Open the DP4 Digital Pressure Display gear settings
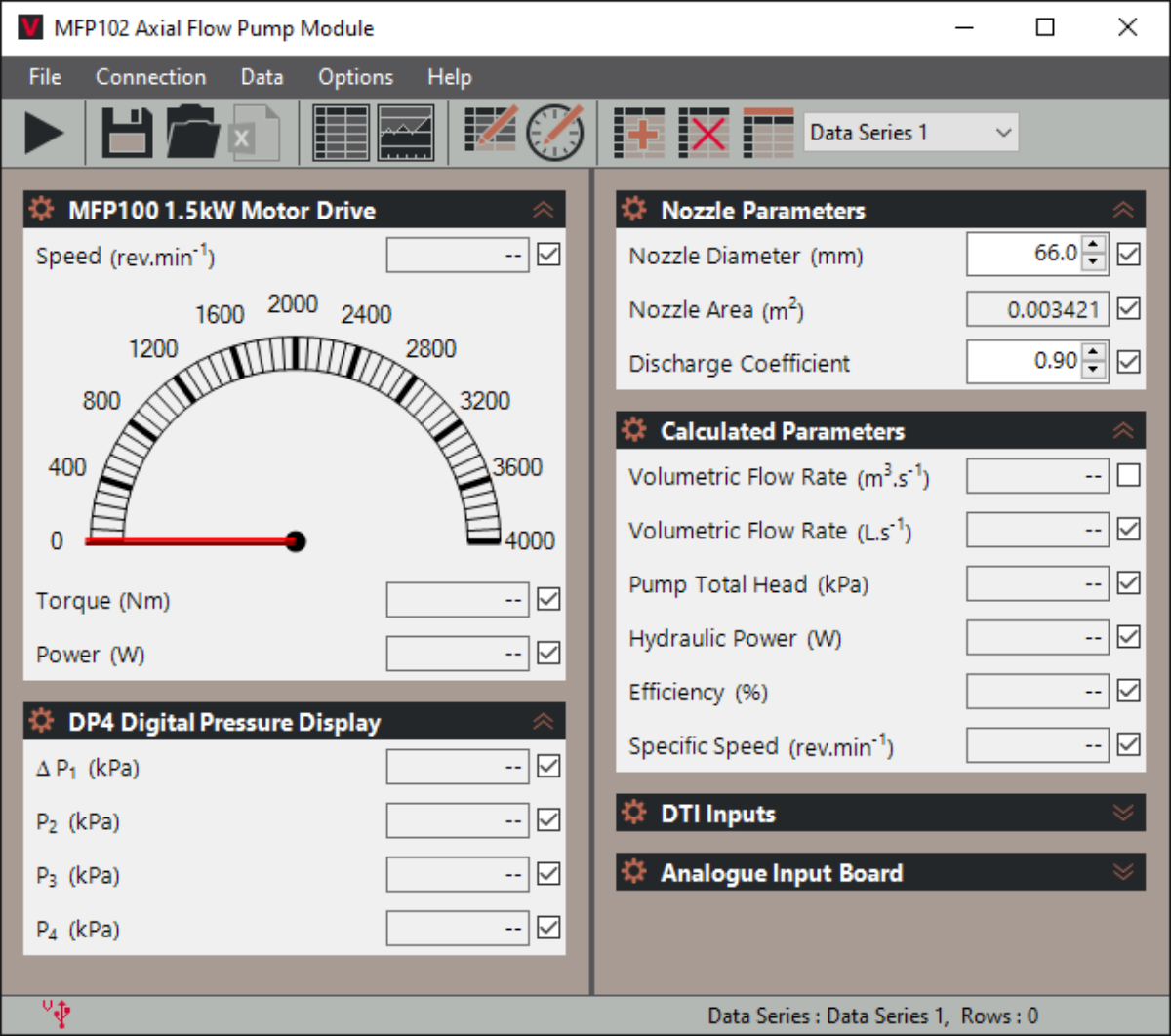The width and height of the screenshot is (1171, 1036). point(41,721)
